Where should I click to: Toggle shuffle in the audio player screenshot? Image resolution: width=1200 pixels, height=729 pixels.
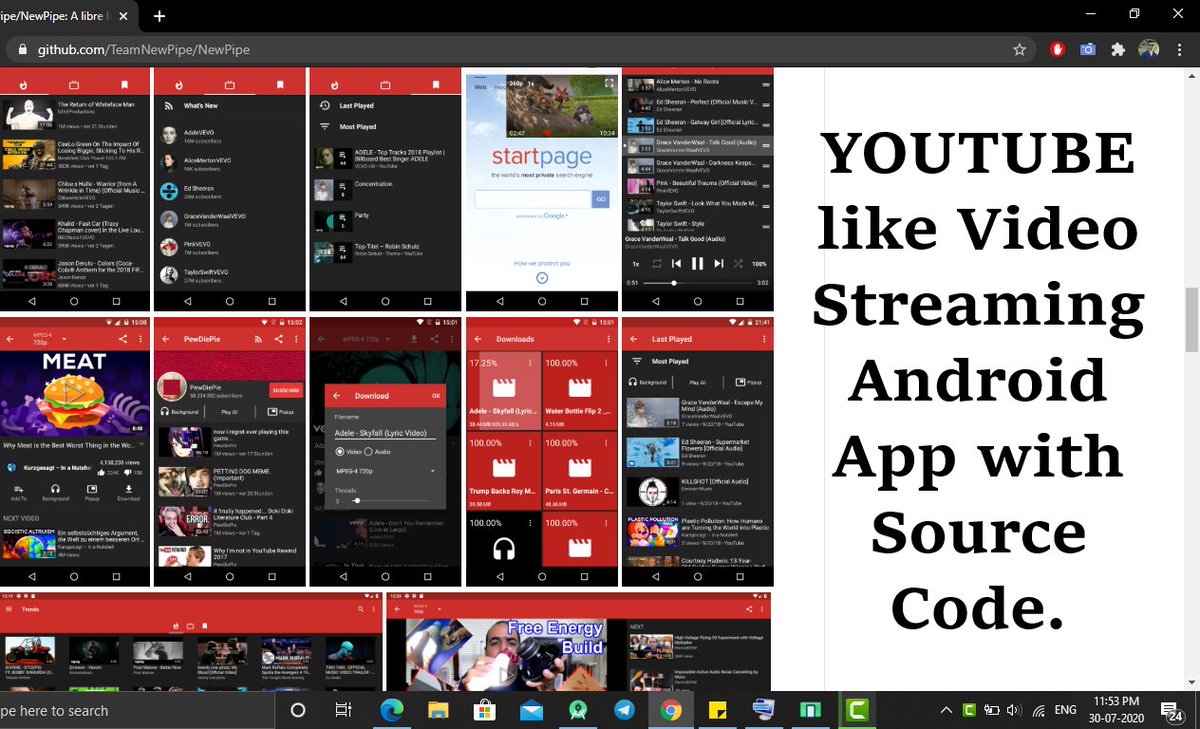(x=739, y=263)
